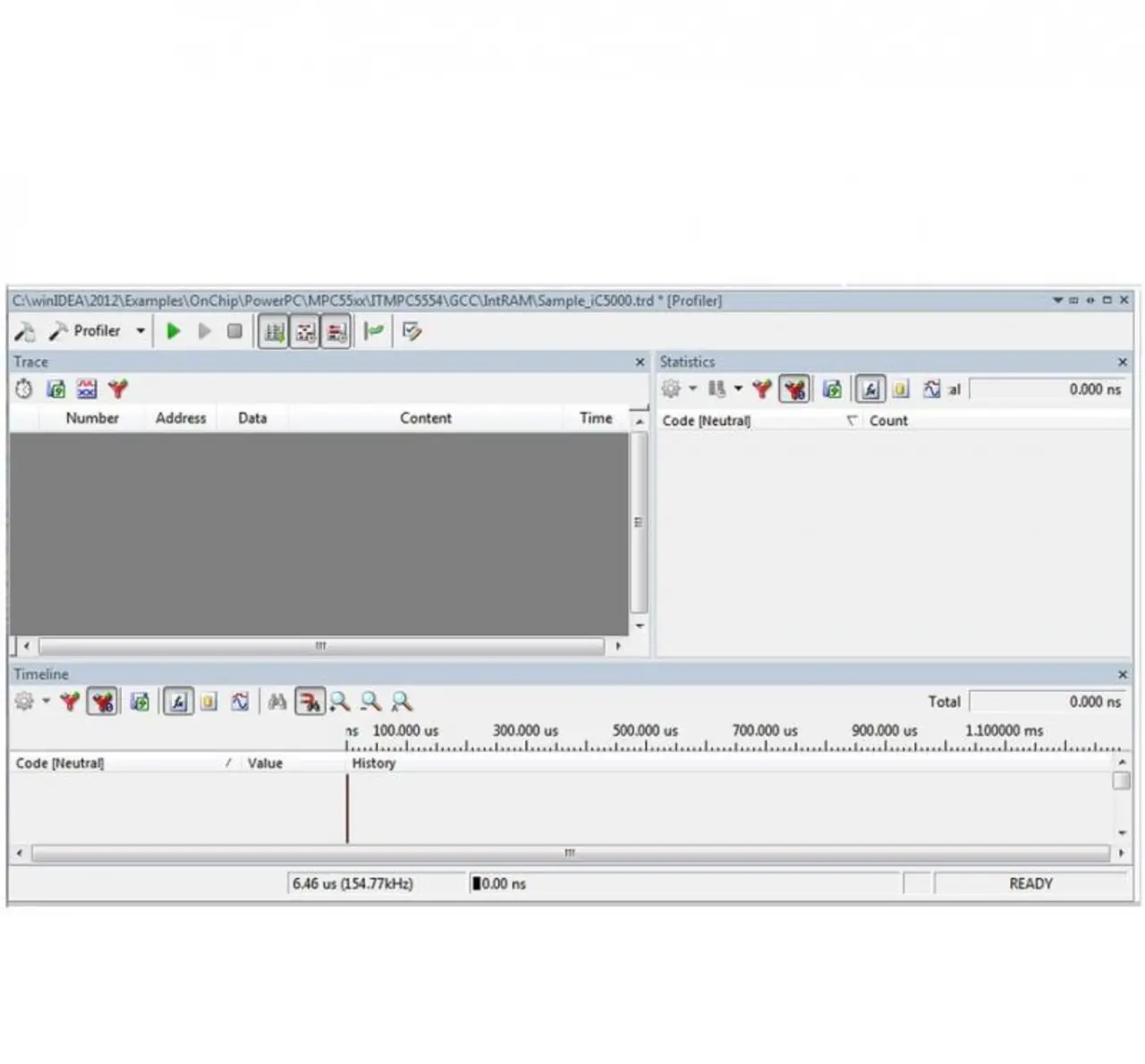Toggle the functions (fx) button in Statistics toolbar
Viewport: 1145px width, 1064px height.
[869, 389]
